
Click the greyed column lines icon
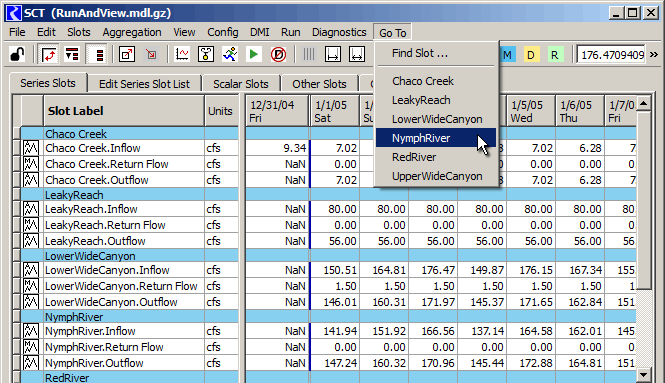point(309,54)
